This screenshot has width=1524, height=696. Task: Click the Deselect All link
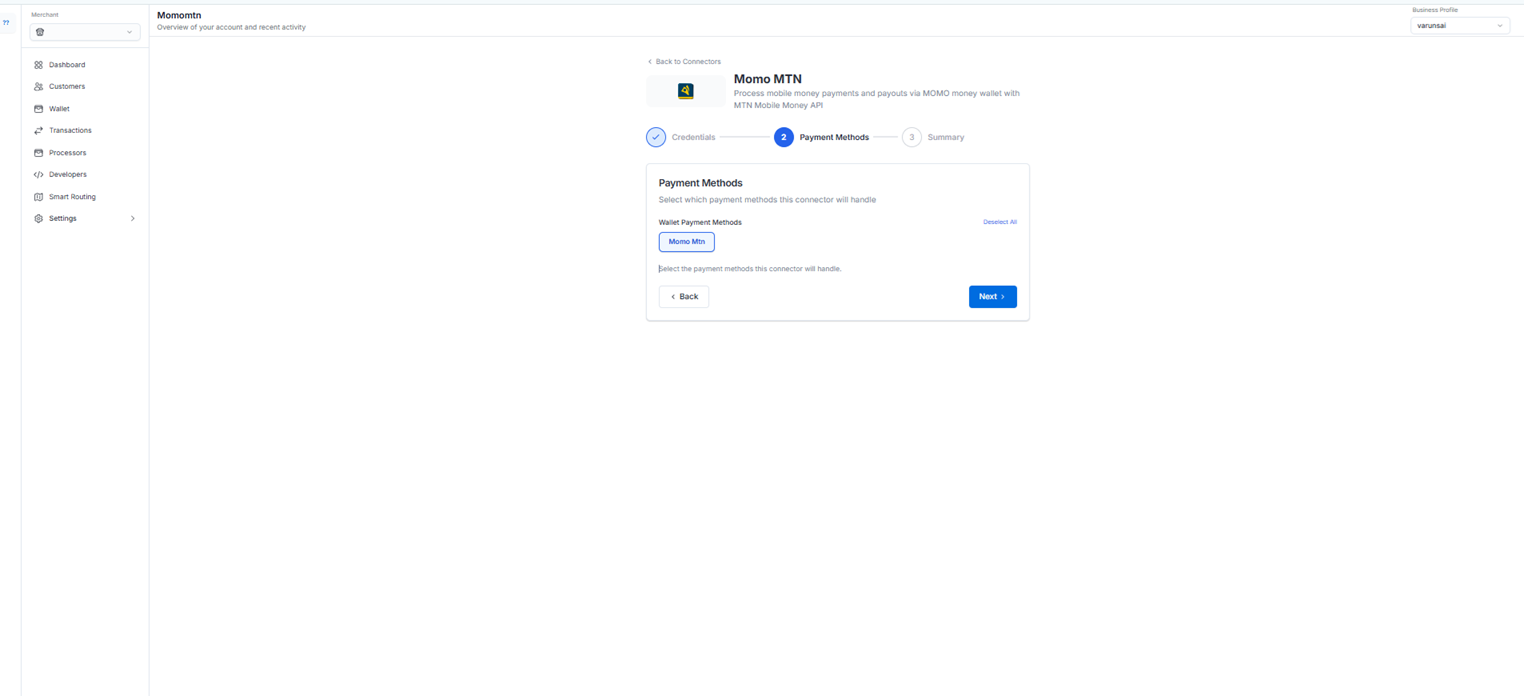click(x=999, y=222)
